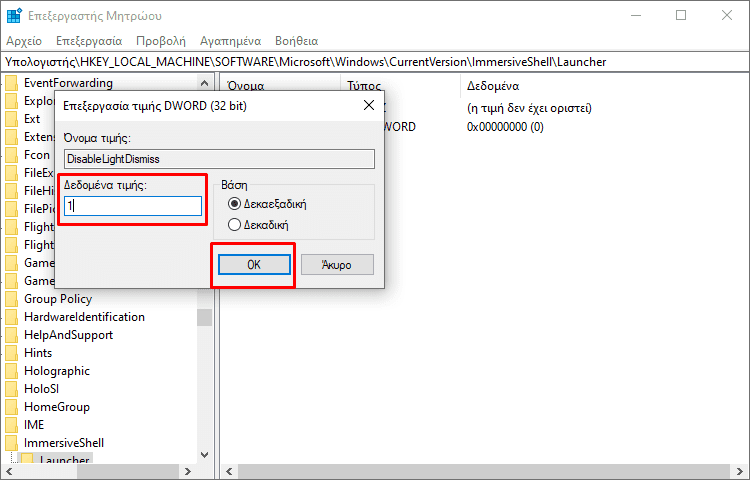Screen dimensions: 750x480
Task: Open the Βοήθεια menu
Action: pos(297,41)
